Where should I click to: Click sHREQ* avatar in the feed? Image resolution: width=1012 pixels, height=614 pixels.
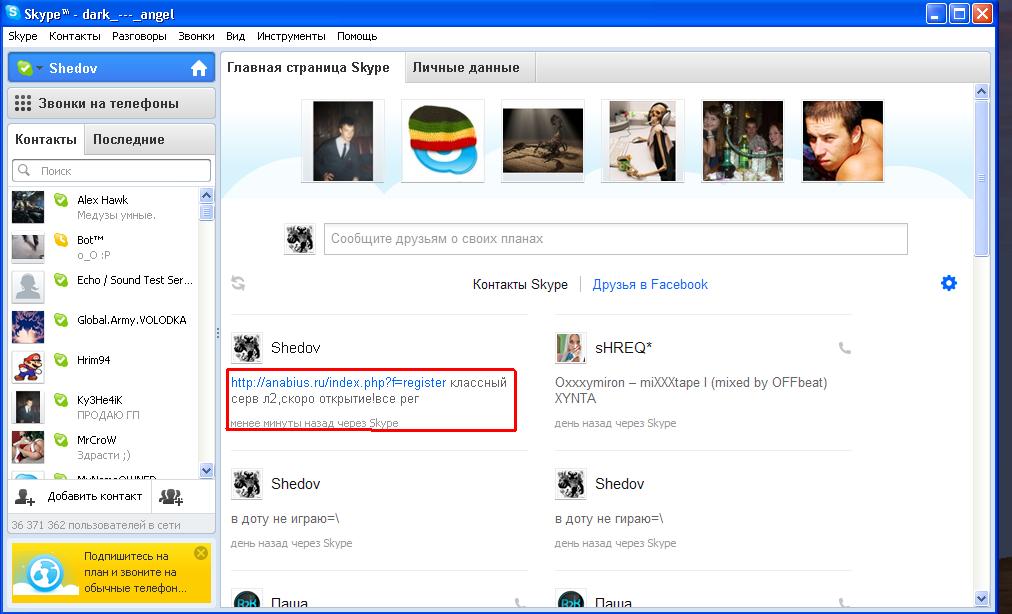click(x=571, y=348)
